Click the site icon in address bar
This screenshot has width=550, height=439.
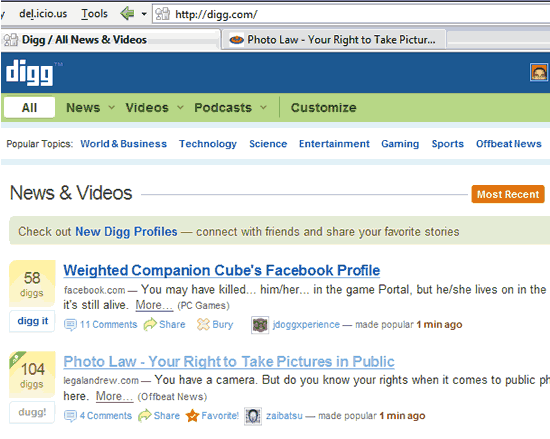162,14
